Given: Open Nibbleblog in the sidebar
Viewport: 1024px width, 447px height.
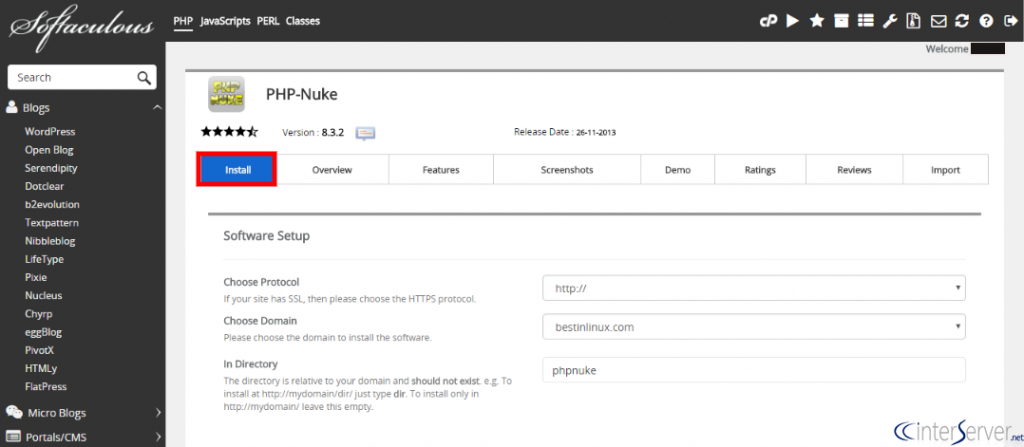Looking at the screenshot, I should (50, 241).
